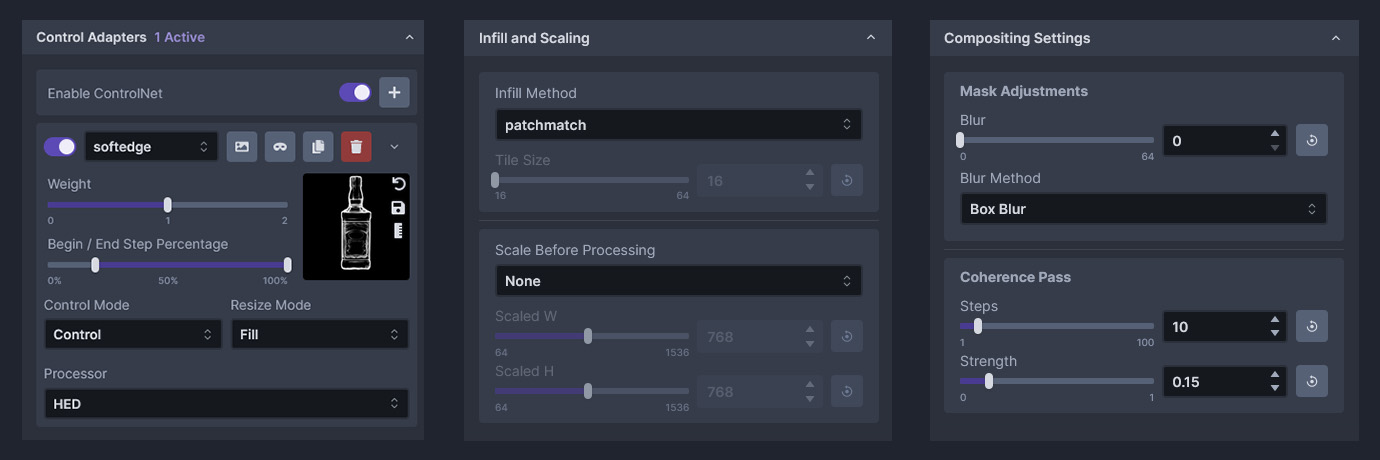Screen dimensions: 1380x460
Task: Save the bottle control image
Action: (398, 208)
